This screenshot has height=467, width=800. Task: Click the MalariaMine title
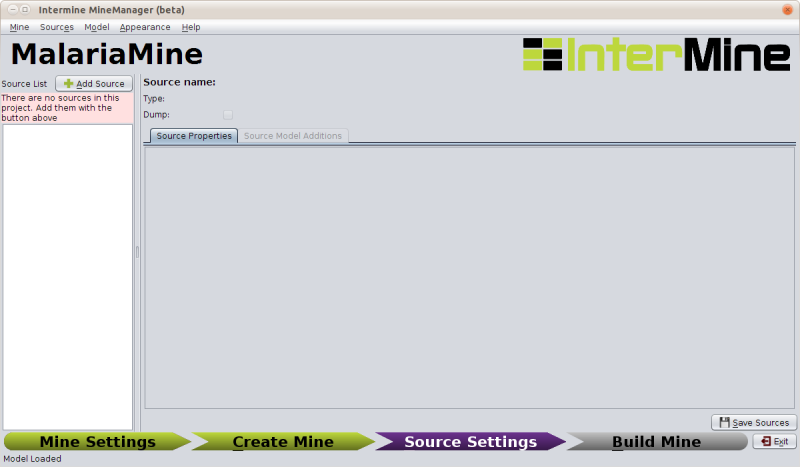(x=107, y=54)
